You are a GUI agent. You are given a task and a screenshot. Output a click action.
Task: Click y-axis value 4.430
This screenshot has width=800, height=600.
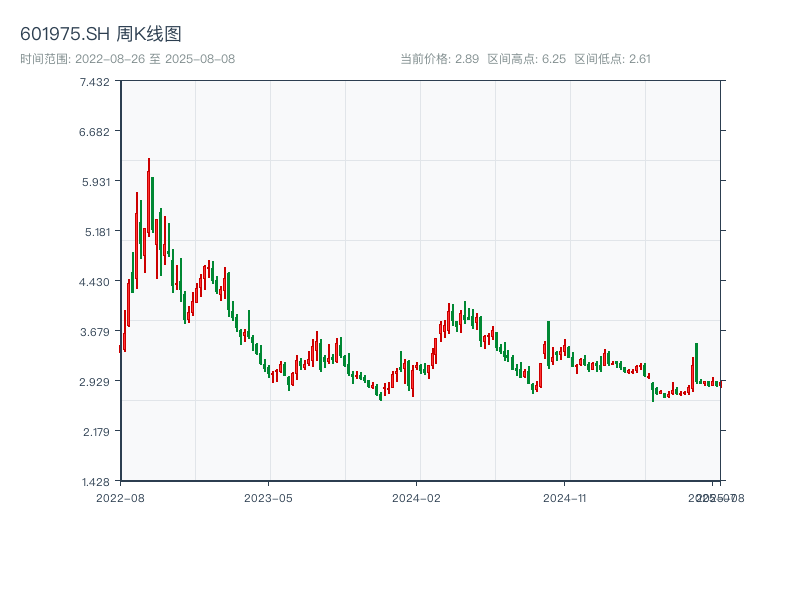[94, 282]
